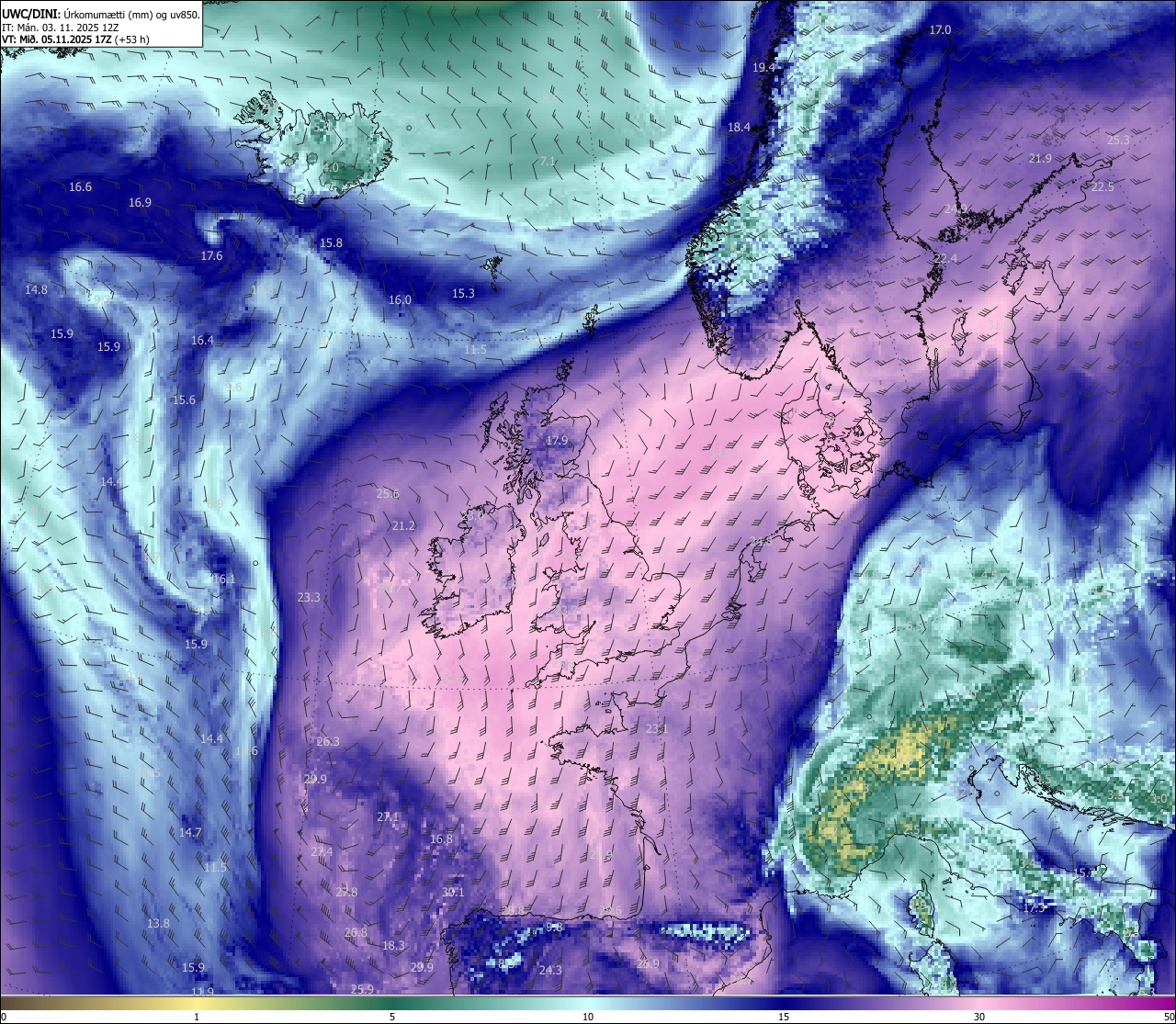1176x1024 pixels.
Task: Click the colorbar tick labeled 50
Action: pos(1169,1017)
